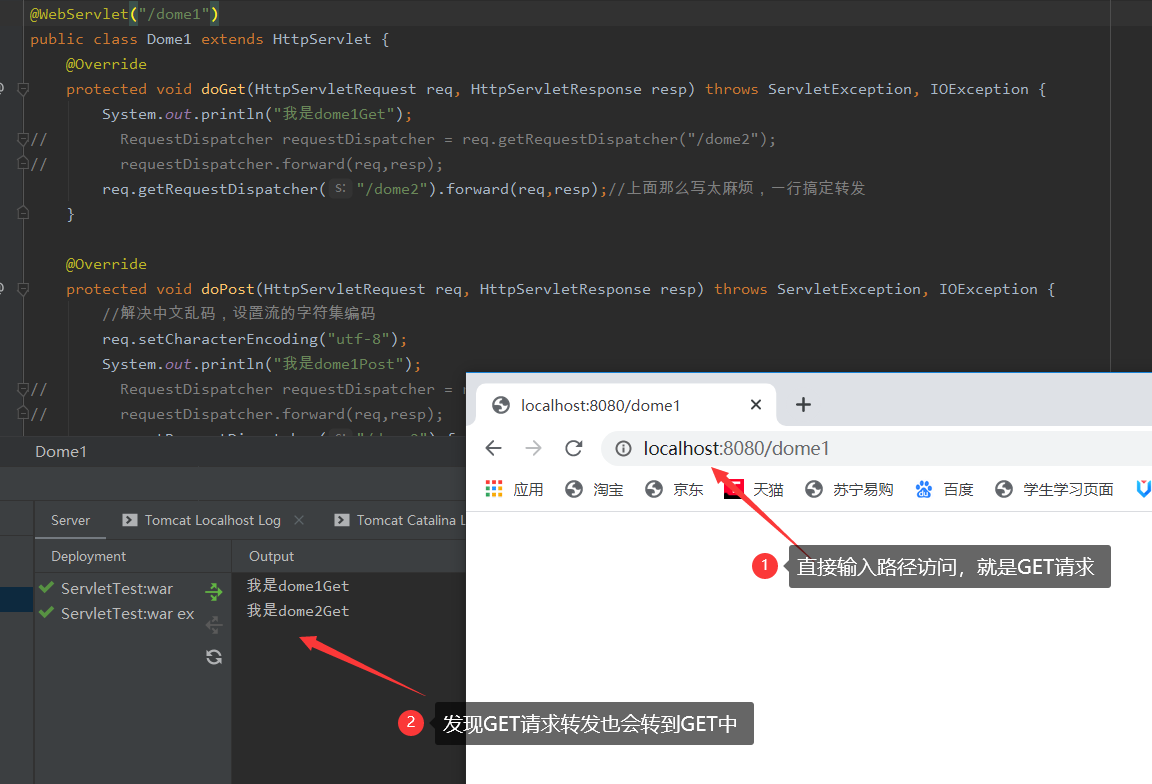Viewport: 1152px width, 784px height.
Task: Click the HttpServlet superclass name
Action: [x=322, y=39]
